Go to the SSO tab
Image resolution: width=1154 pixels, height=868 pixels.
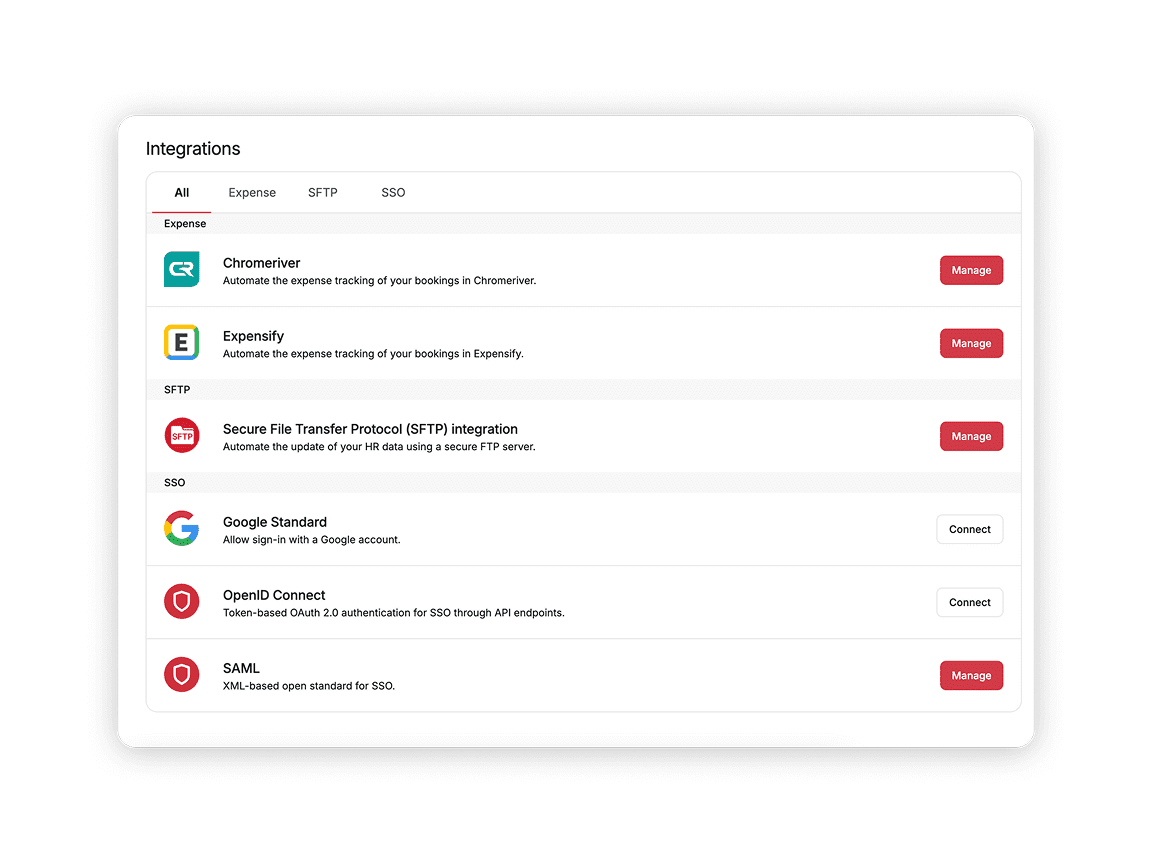click(393, 193)
